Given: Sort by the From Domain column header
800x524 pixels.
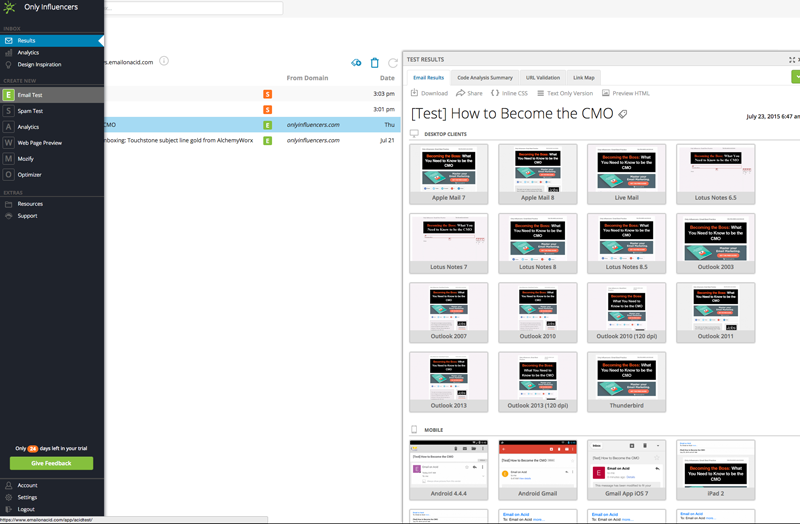Looking at the screenshot, I should pos(307,78).
